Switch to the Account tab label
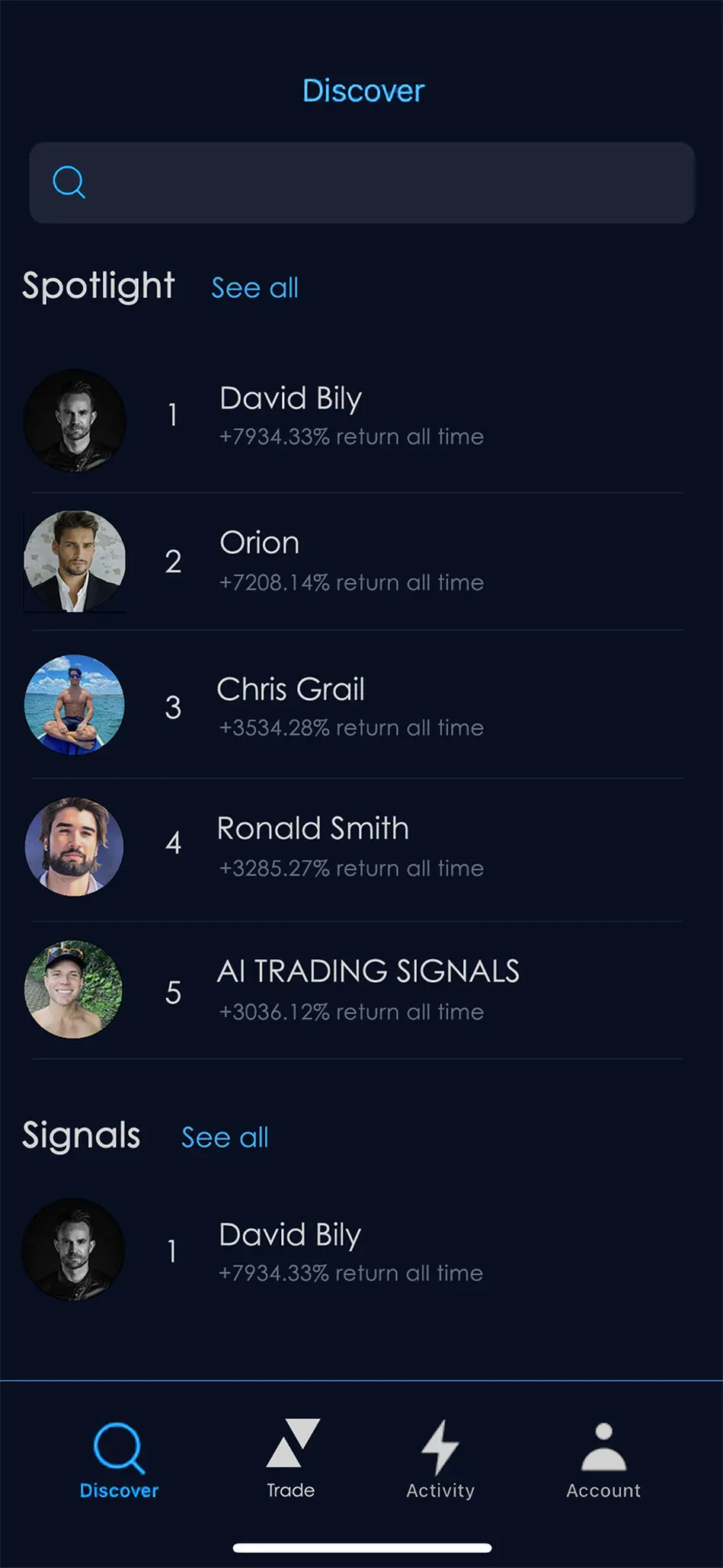 [x=603, y=1490]
